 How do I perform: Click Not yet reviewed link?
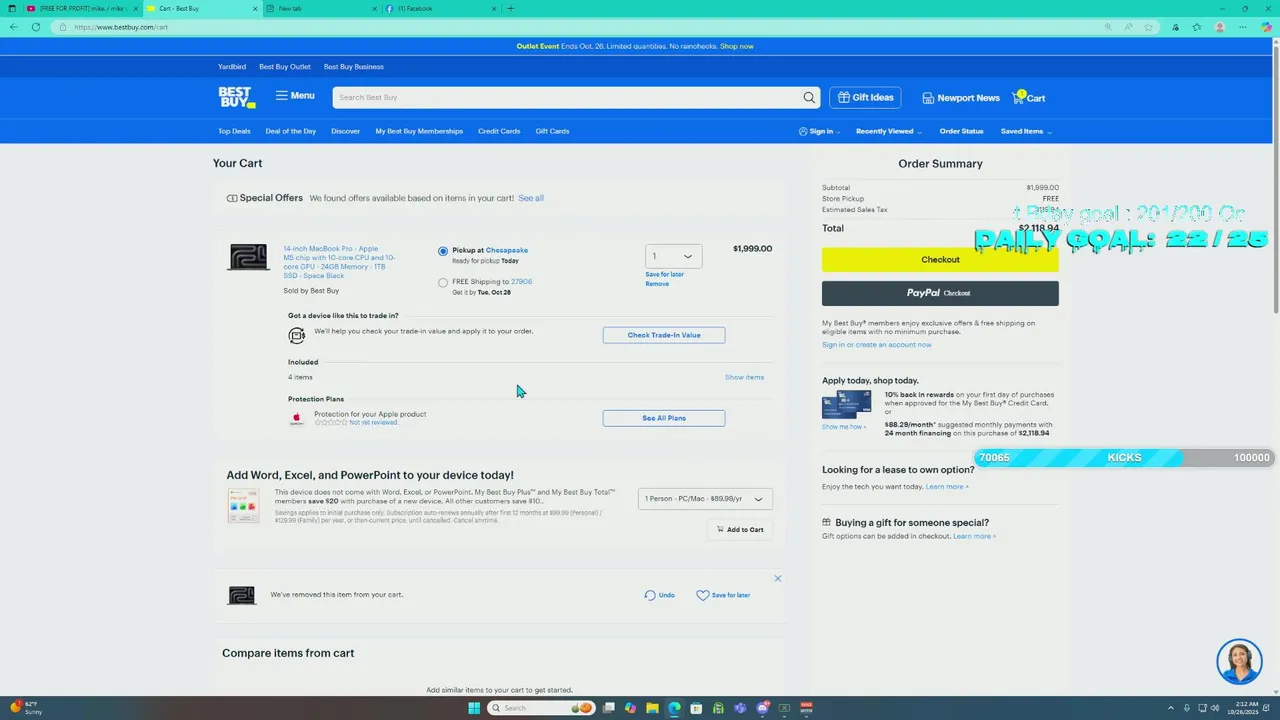click(374, 423)
